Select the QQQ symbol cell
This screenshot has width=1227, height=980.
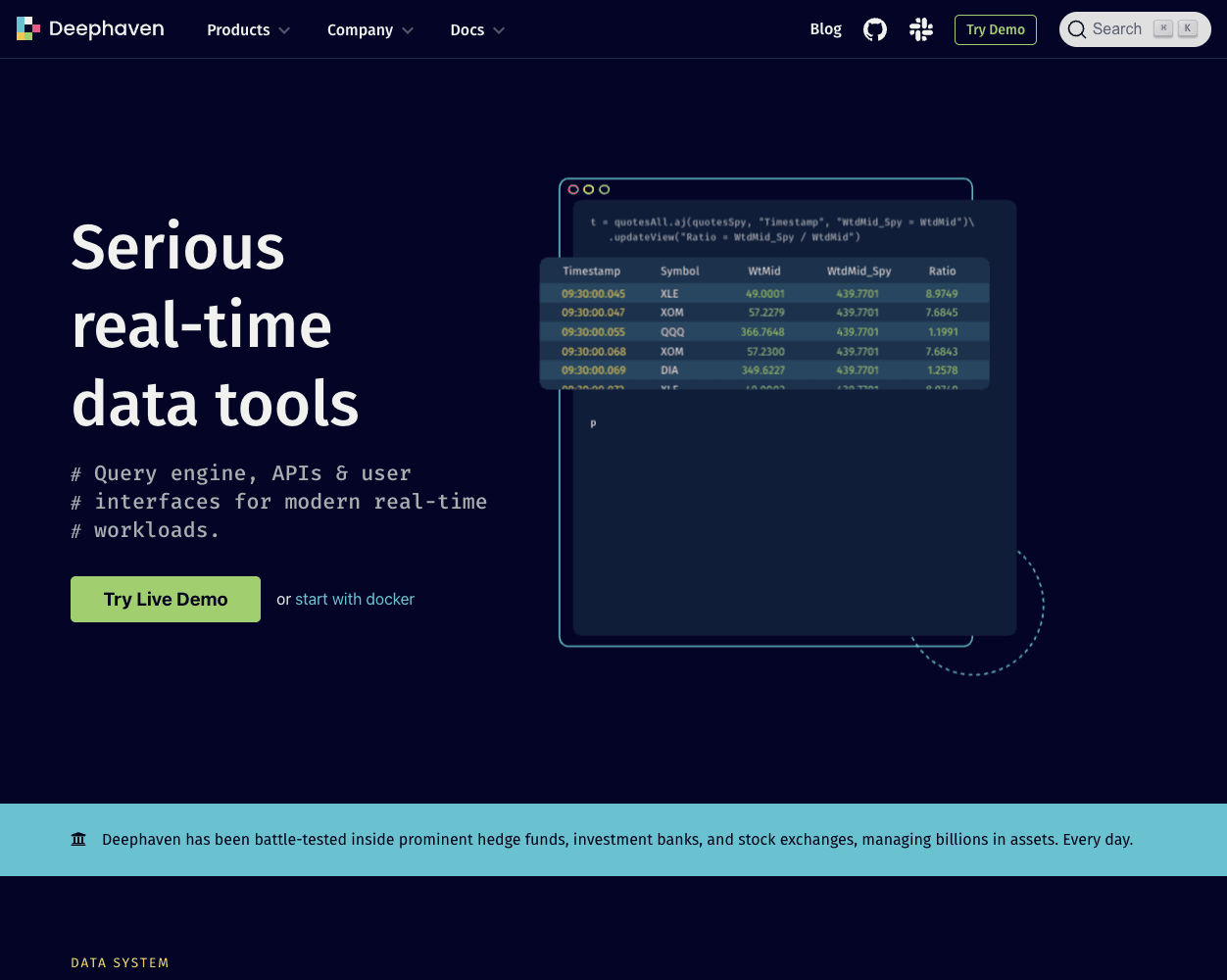[672, 332]
